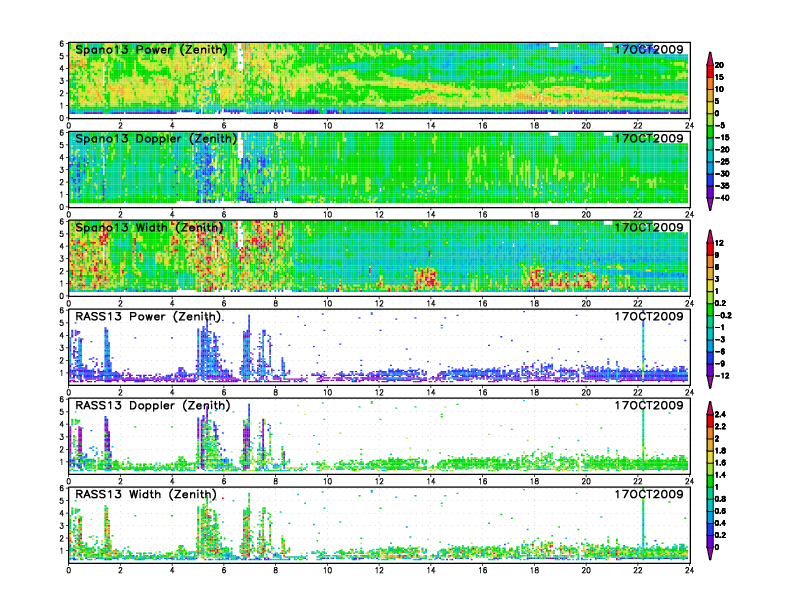This screenshot has height=612, width=792.
Task: Select the 17OCT2009 date in RASS13 Power panel
Action: tap(649, 317)
